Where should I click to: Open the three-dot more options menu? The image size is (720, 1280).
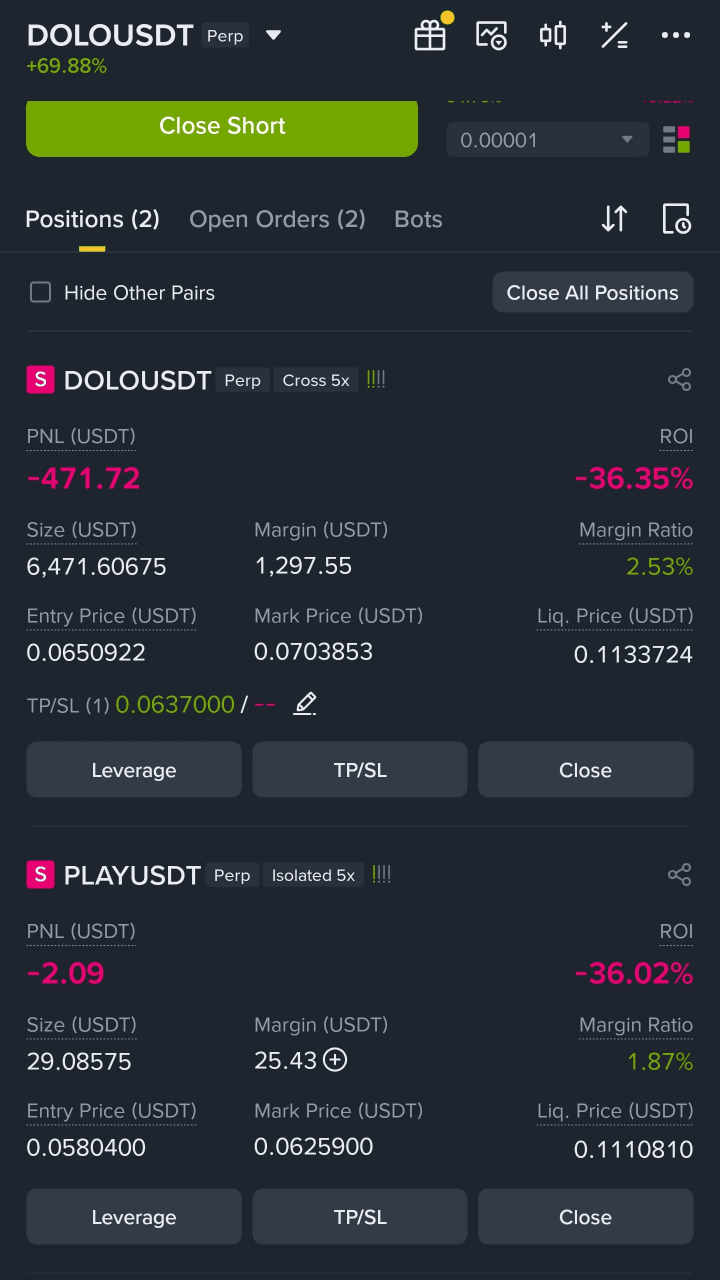pos(676,36)
